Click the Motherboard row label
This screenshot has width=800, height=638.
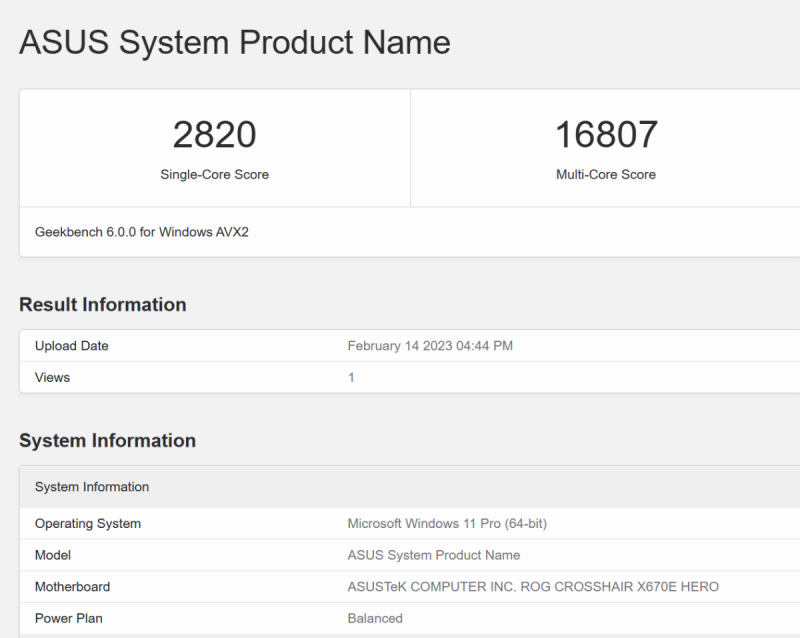click(72, 587)
